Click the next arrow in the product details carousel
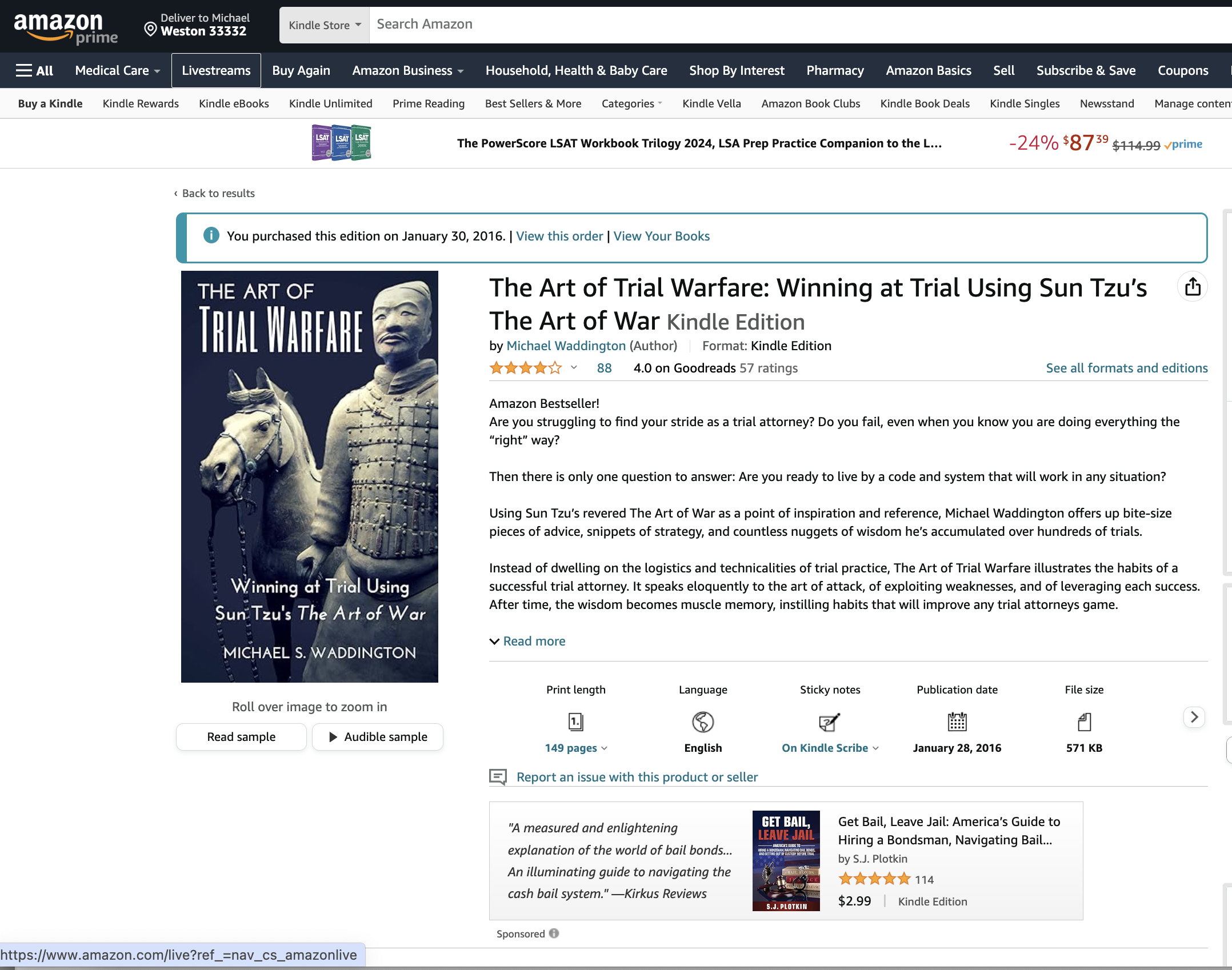 (1194, 717)
